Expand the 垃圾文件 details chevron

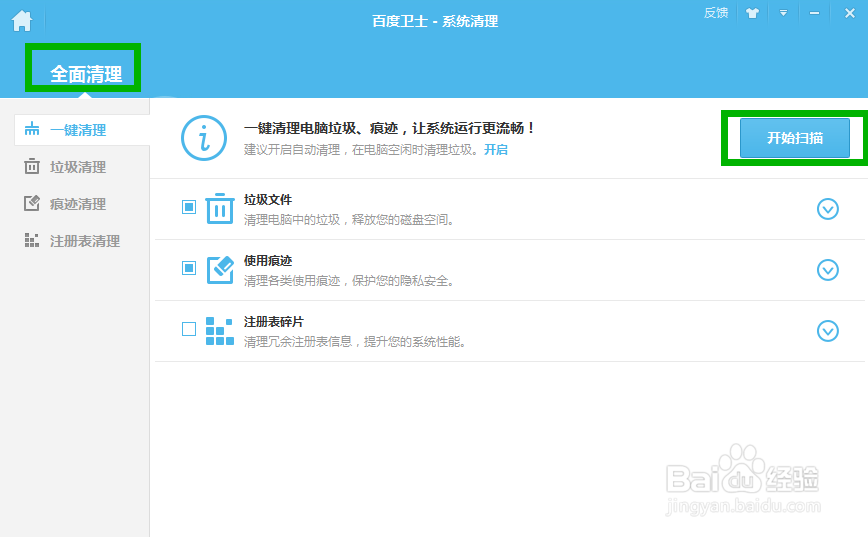click(828, 209)
